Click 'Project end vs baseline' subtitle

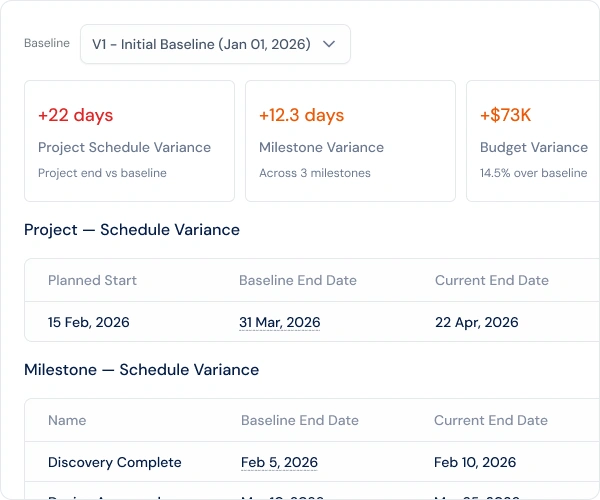click(x=102, y=173)
